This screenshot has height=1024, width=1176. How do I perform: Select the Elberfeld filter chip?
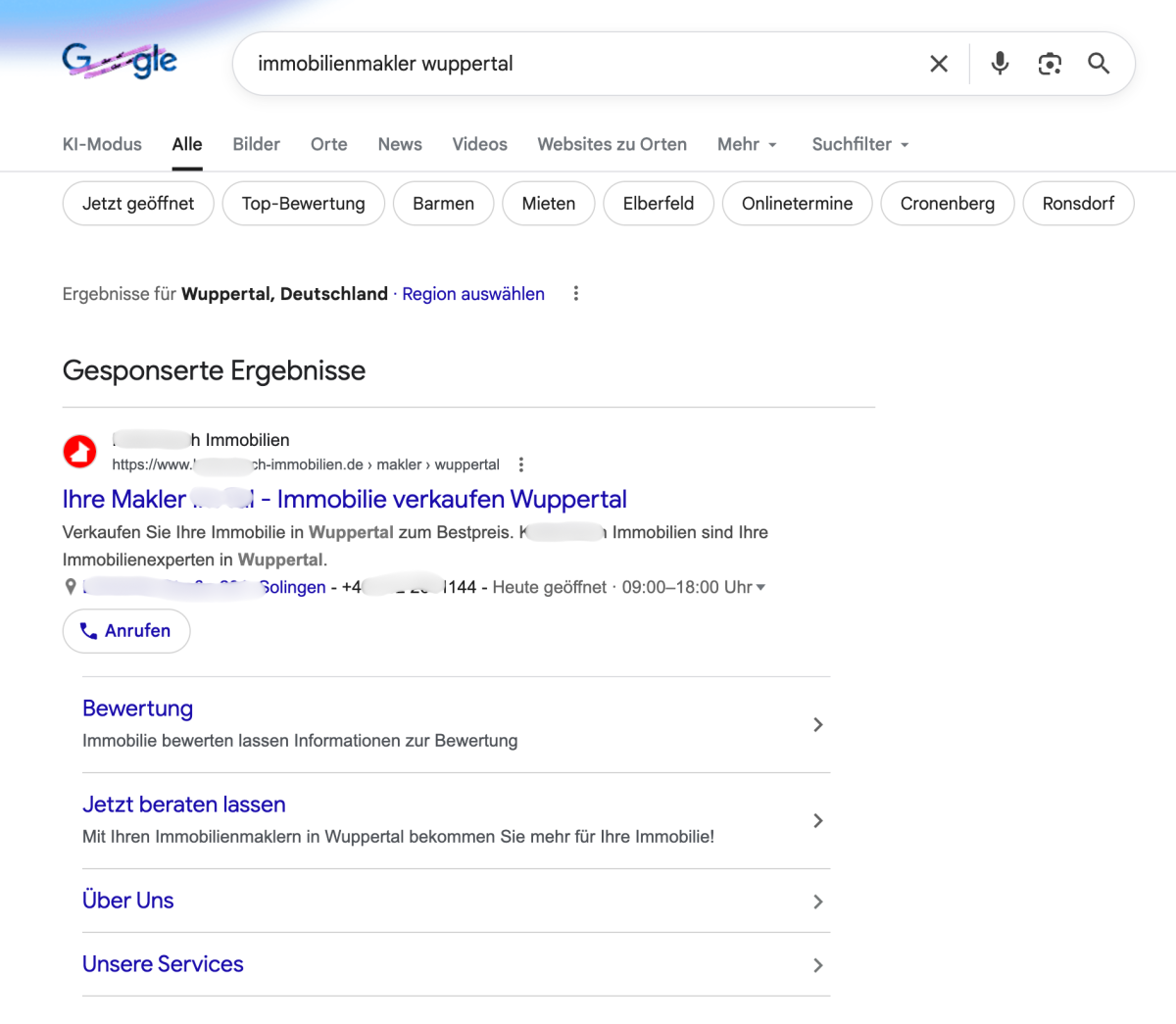pyautogui.click(x=659, y=204)
